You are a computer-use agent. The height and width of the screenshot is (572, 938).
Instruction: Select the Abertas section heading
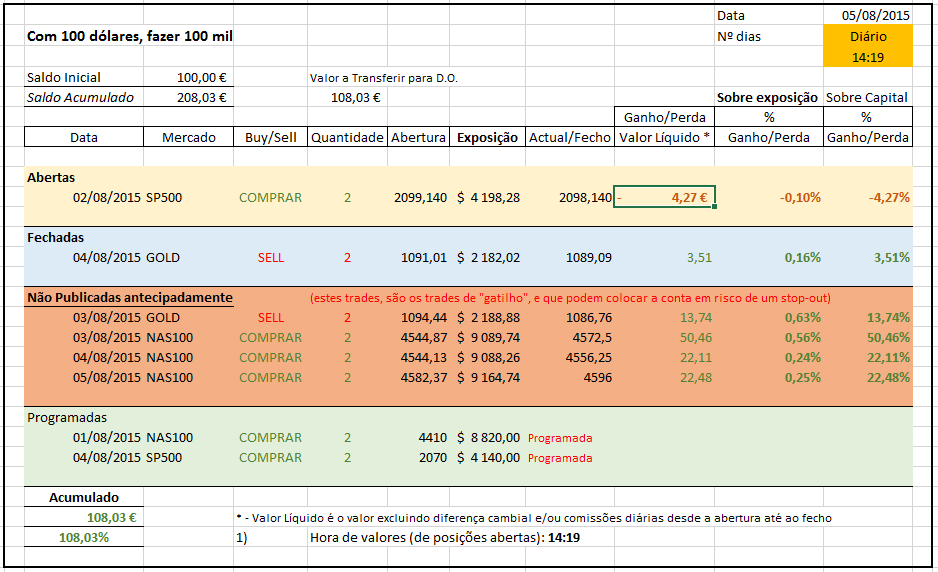click(51, 178)
